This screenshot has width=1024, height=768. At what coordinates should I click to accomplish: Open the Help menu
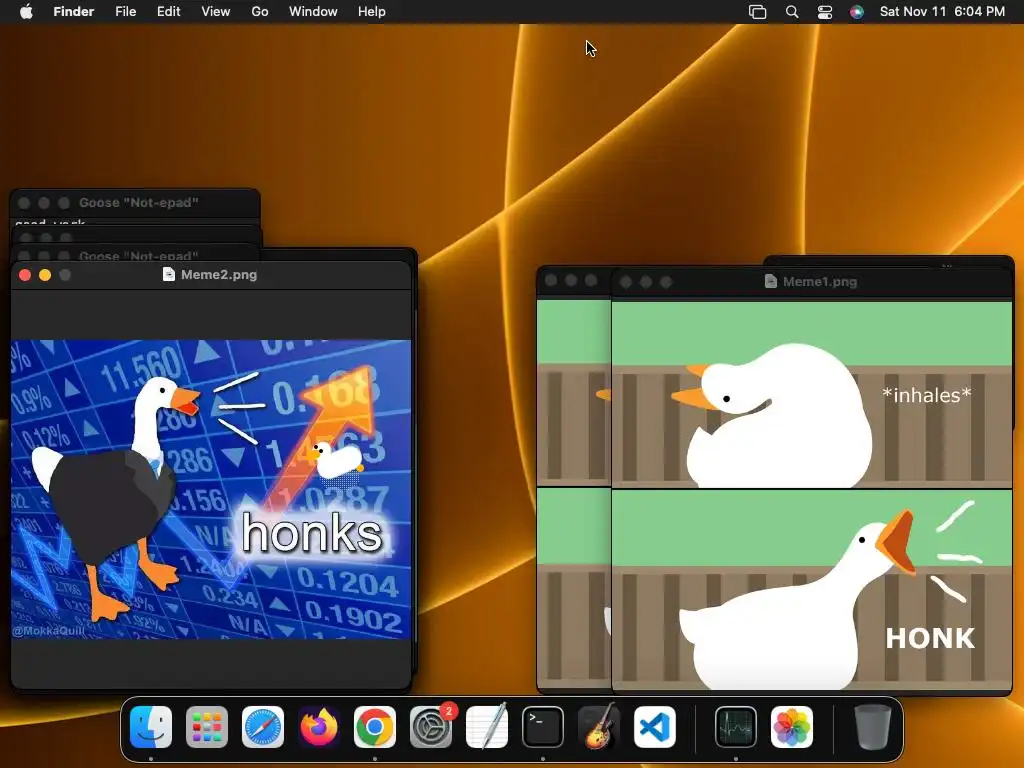[x=372, y=12]
